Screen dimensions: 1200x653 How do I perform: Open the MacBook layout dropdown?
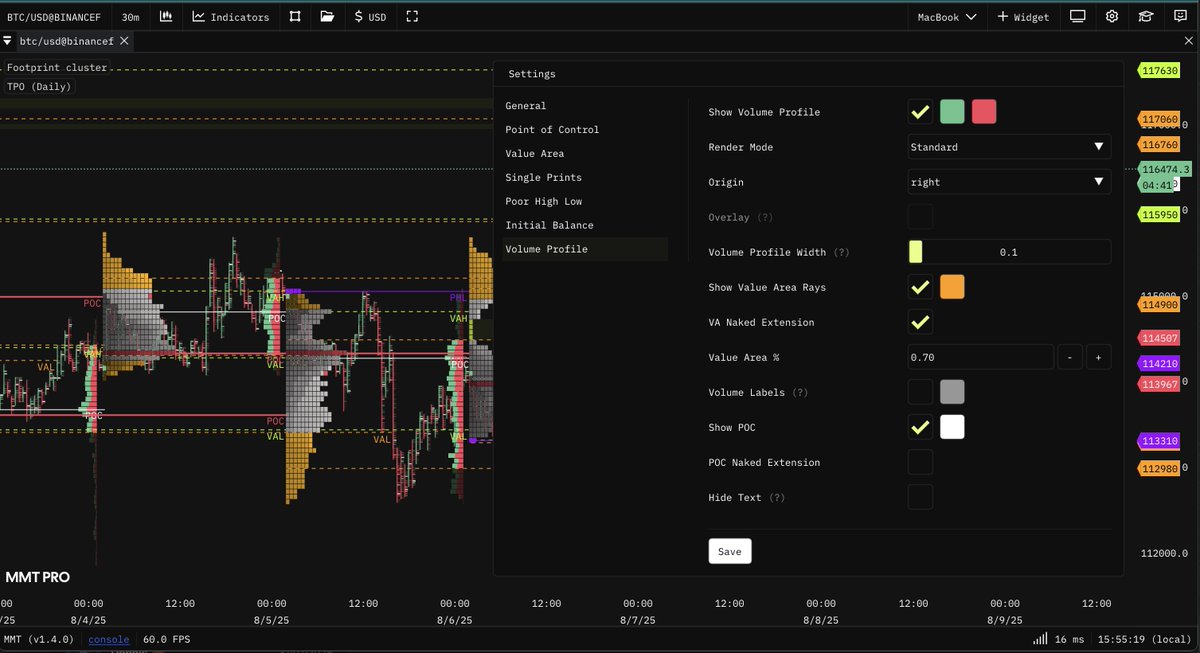(945, 16)
